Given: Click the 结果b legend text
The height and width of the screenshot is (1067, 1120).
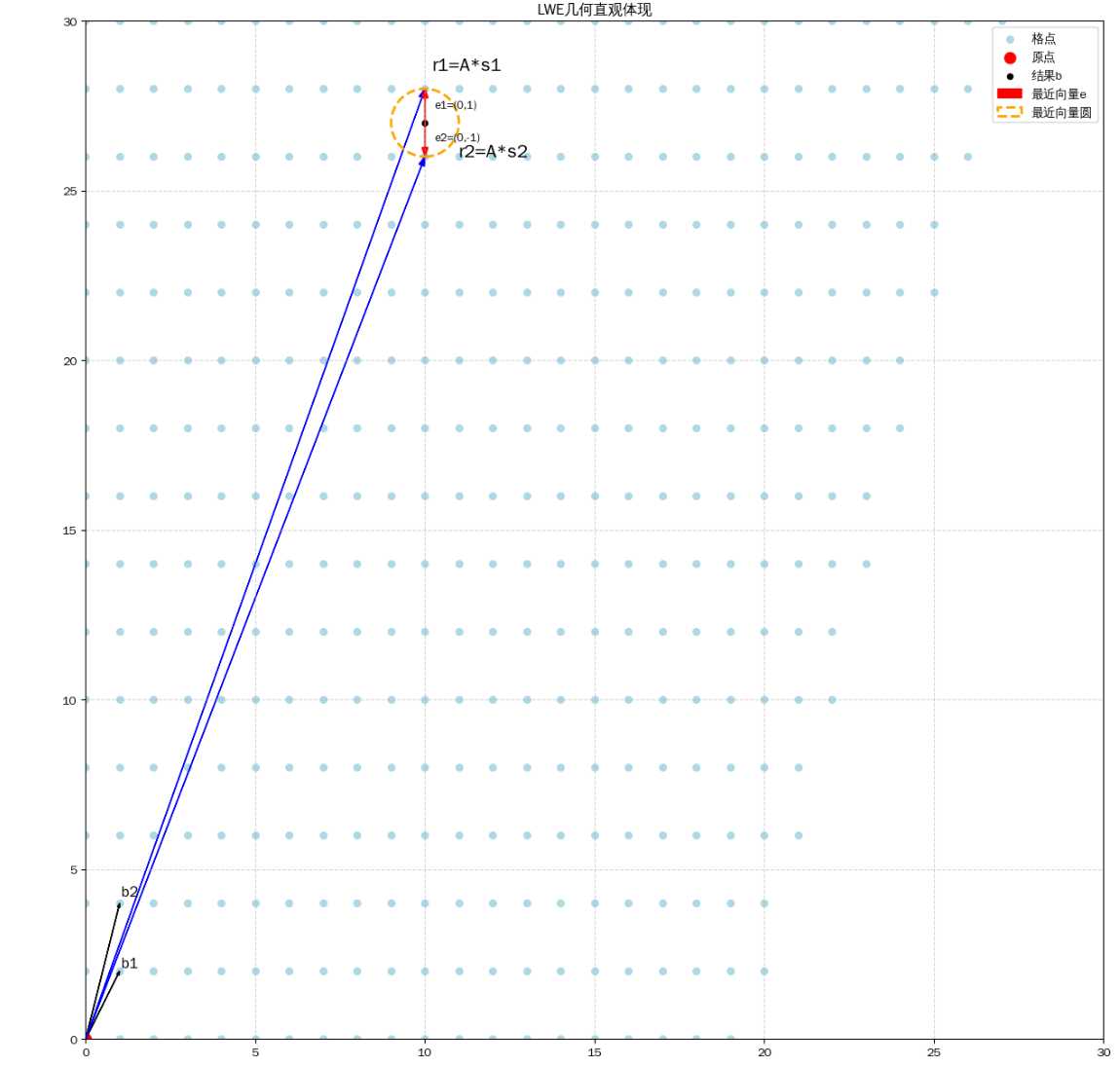Looking at the screenshot, I should coord(1046,76).
